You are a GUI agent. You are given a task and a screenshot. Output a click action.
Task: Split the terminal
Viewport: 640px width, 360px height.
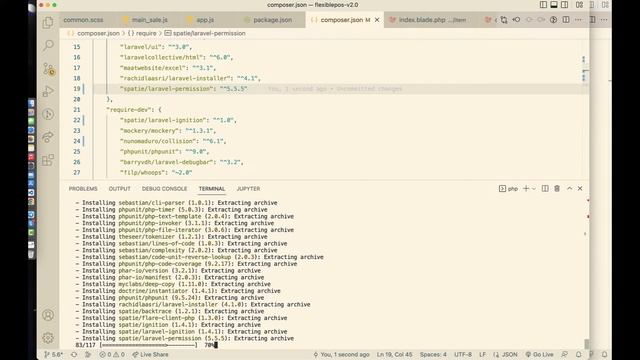pyautogui.click(x=545, y=189)
